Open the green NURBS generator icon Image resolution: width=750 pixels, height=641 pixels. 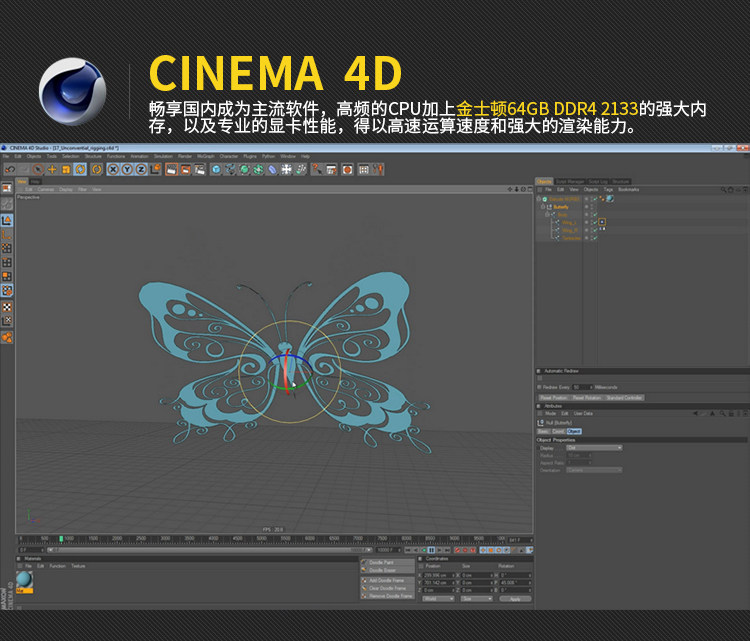tap(244, 169)
